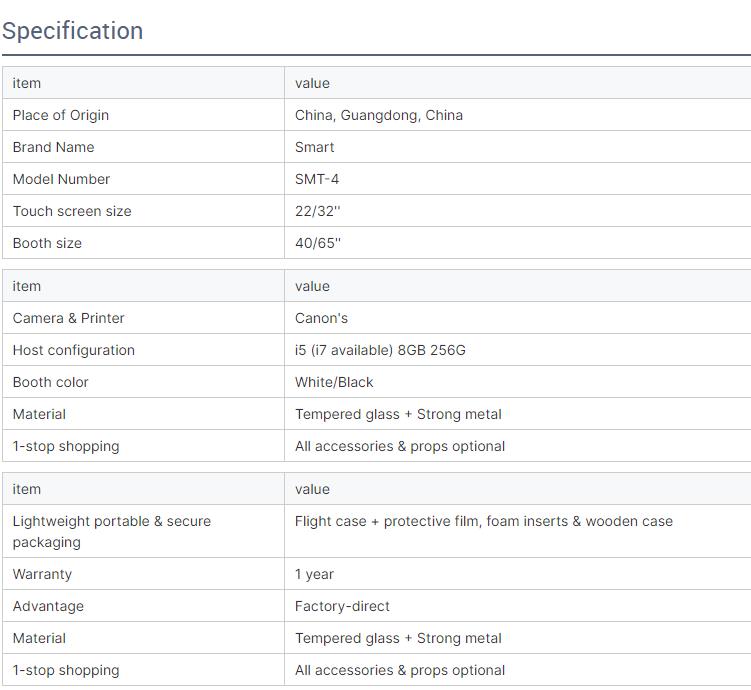Screen dimensions: 751x690
Task: Click the SMT-4 model value
Action: (317, 179)
